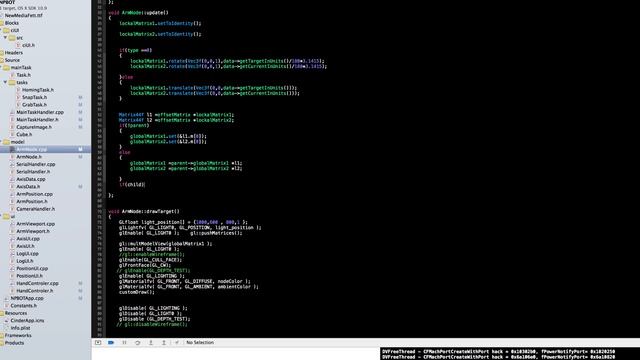Open NPBOTApp.cpp
Viewport: 640px width, 360px height.
point(27,298)
